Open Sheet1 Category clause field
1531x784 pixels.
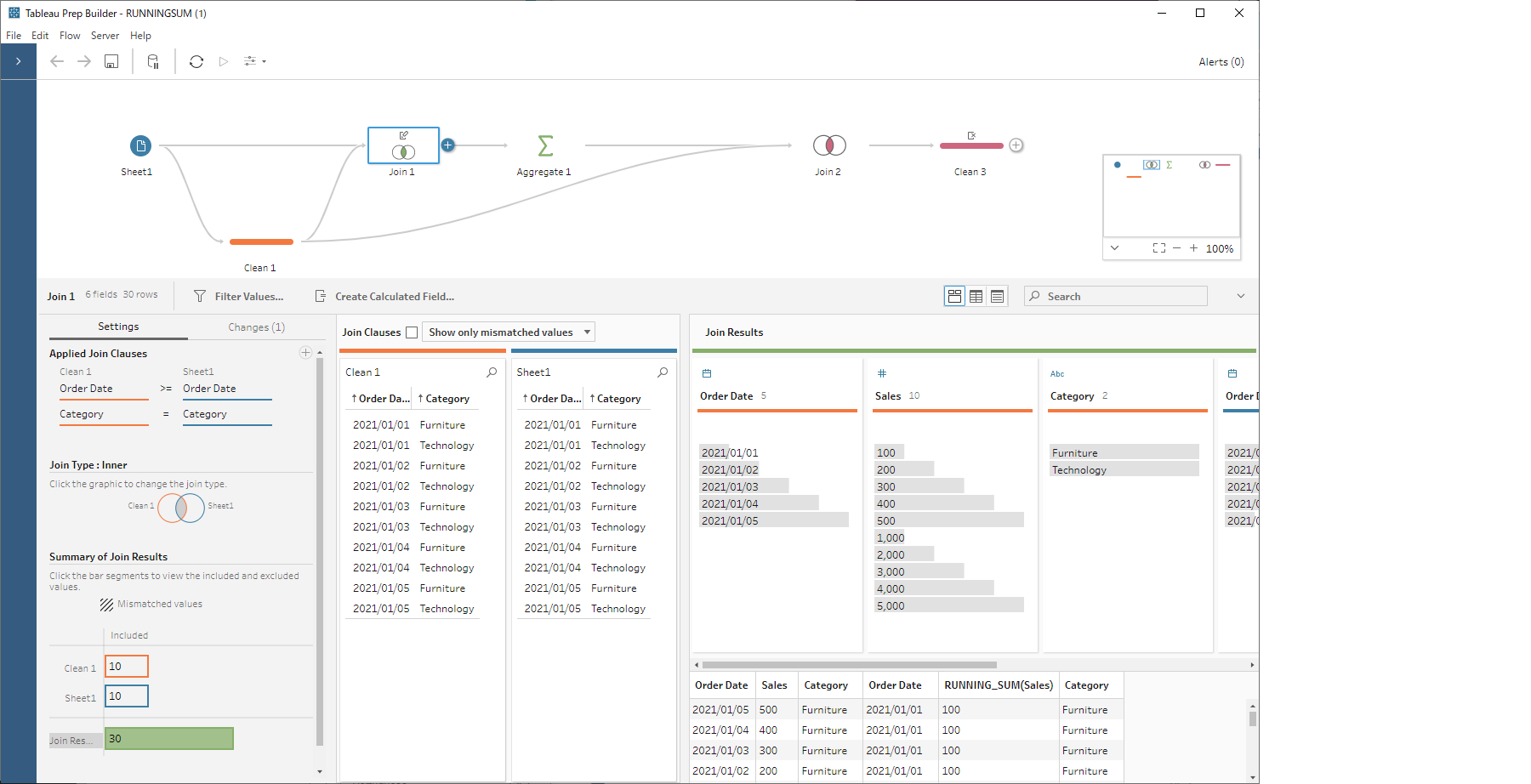point(227,415)
